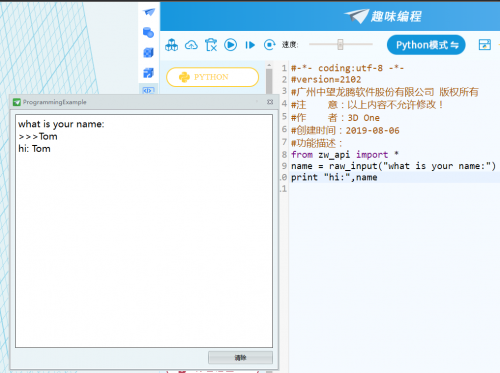
Task: Select the blue cube icon in the sidebar
Action: [148, 52]
